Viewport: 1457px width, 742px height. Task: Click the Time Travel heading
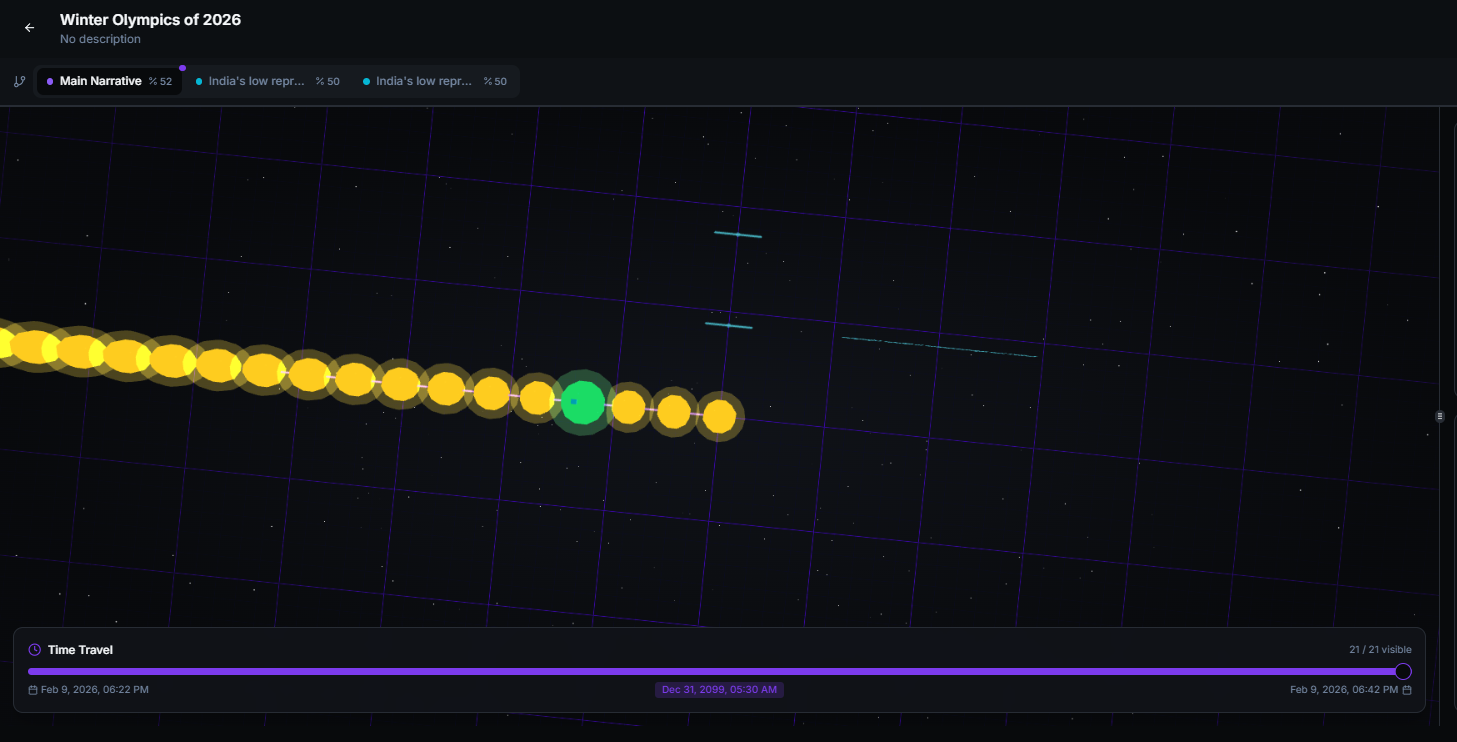(x=80, y=650)
